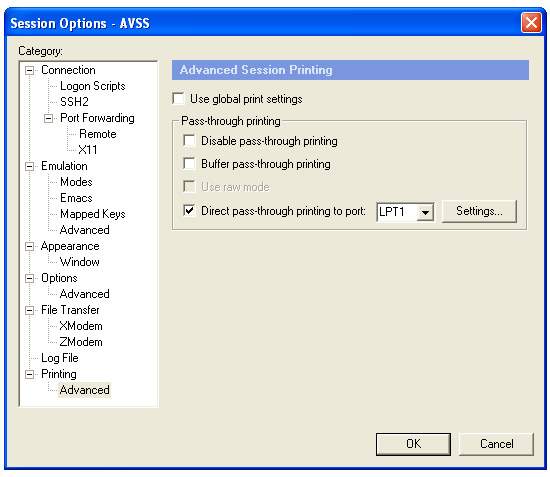
Task: Collapse the Printing tree node
Action: coord(29,374)
